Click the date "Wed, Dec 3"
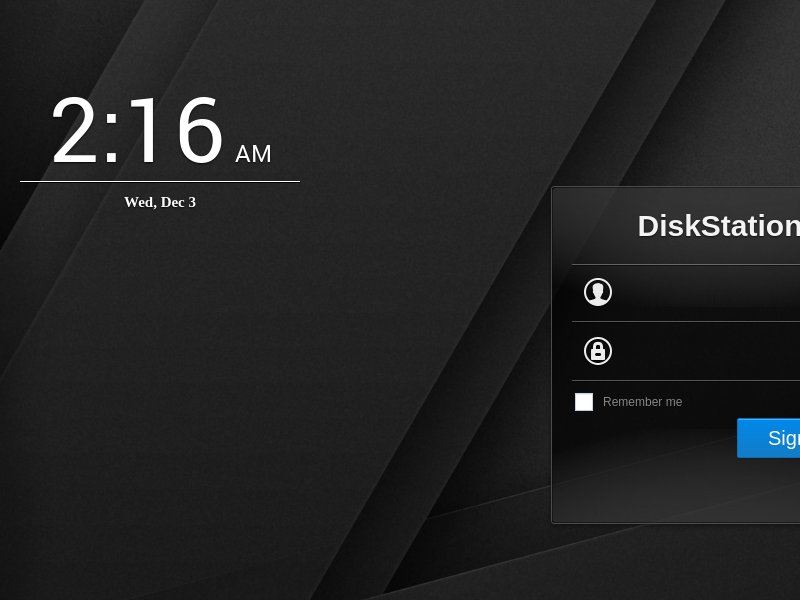This screenshot has height=600, width=800. [160, 202]
